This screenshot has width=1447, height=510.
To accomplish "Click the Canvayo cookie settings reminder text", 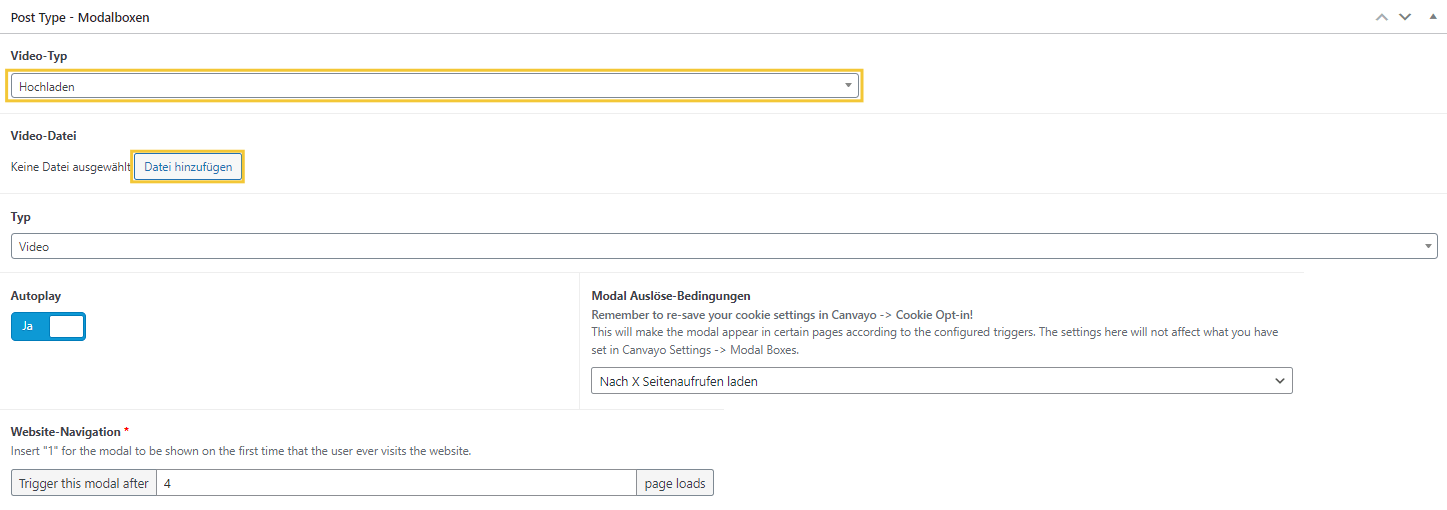I will [781, 314].
